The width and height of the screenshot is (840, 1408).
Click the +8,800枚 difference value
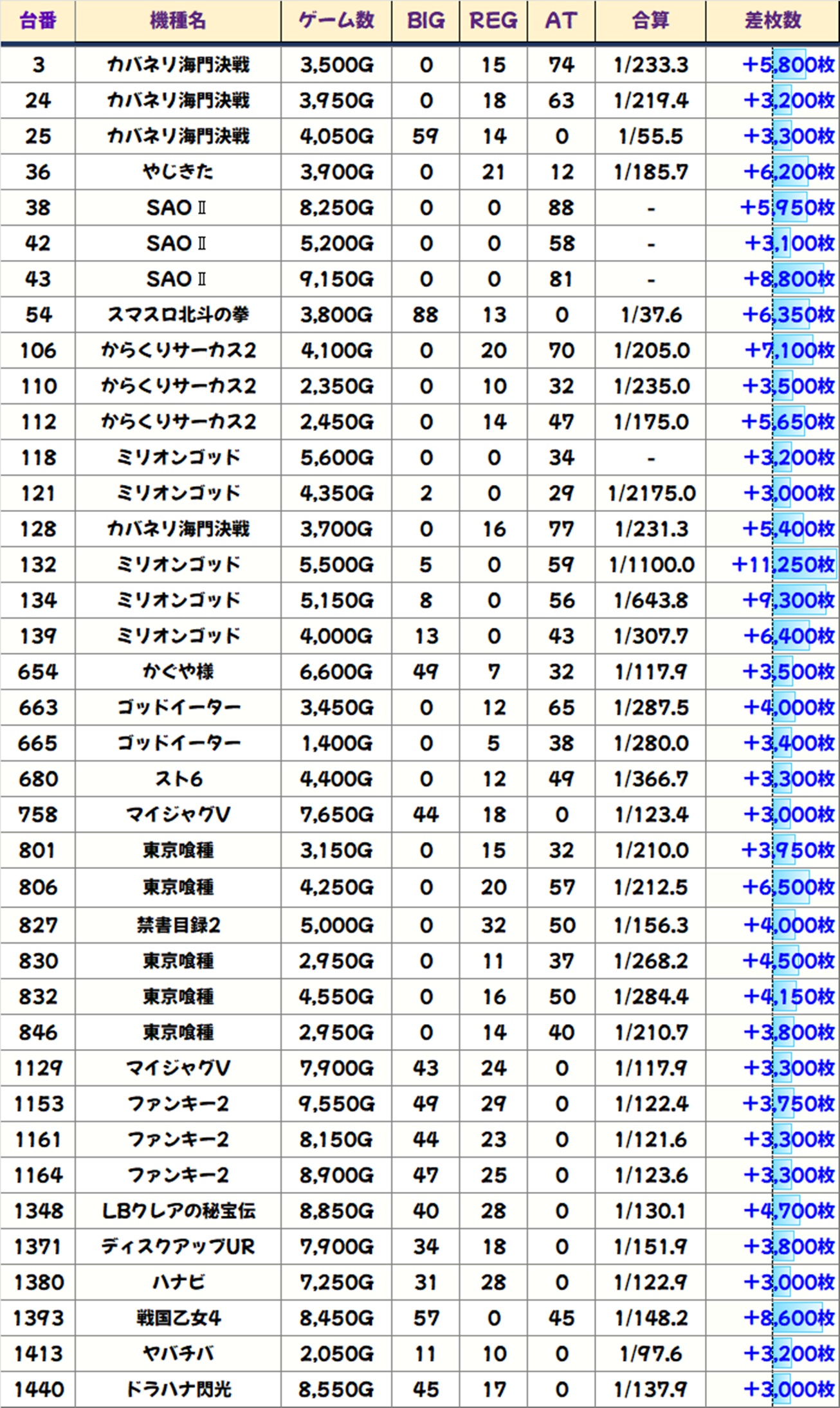click(x=789, y=279)
